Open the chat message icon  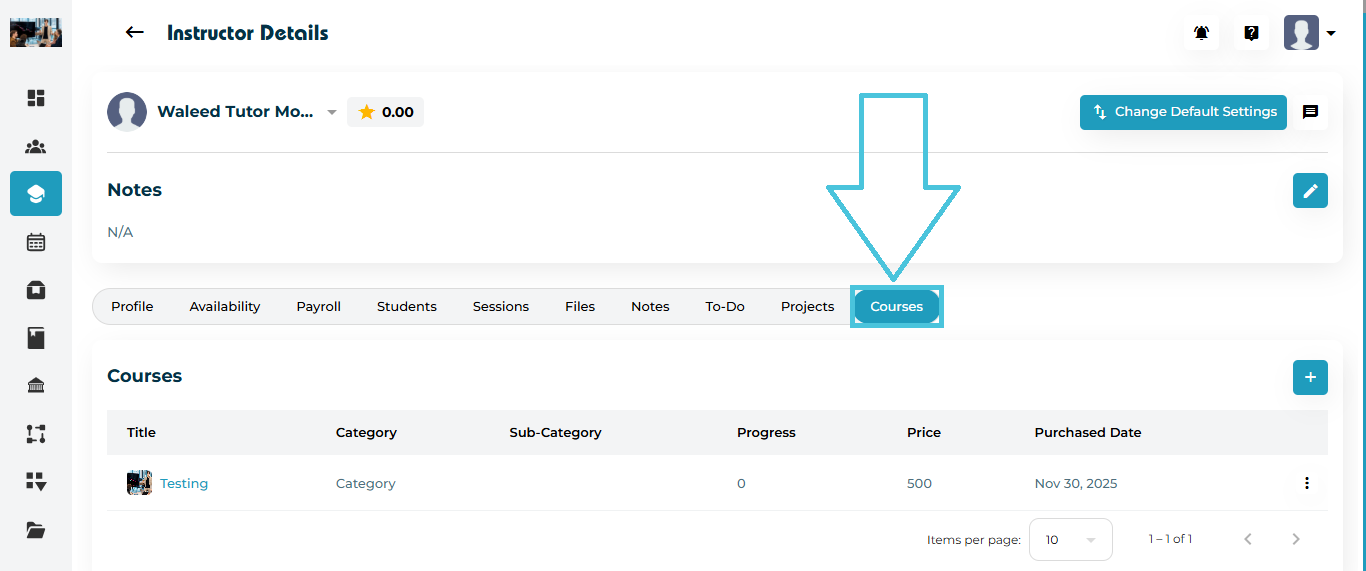[x=1310, y=112]
